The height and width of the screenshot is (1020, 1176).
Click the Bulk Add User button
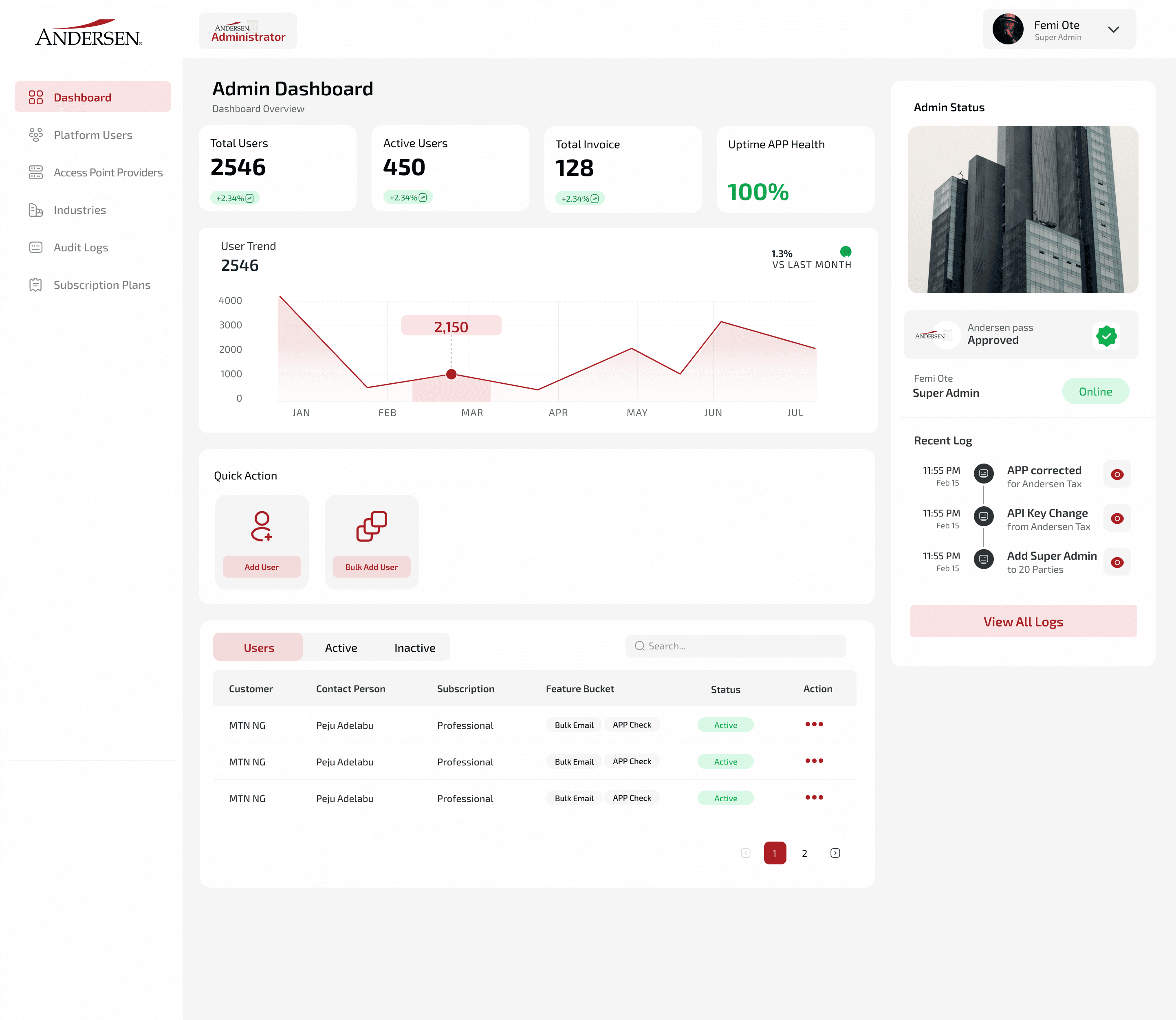pyautogui.click(x=372, y=567)
